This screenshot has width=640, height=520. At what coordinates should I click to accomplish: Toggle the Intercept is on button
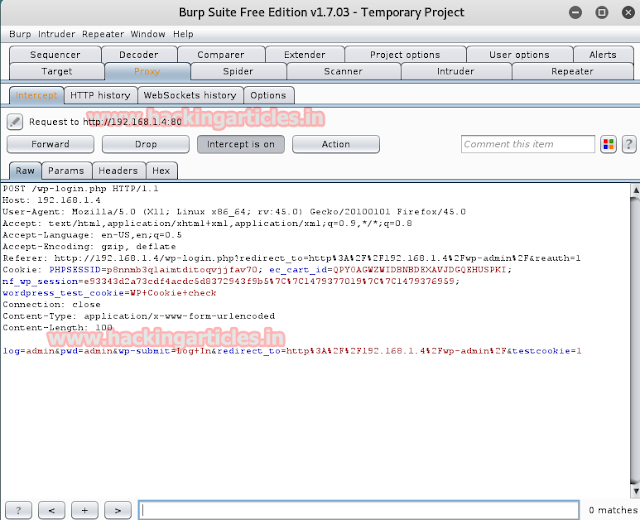tap(241, 144)
